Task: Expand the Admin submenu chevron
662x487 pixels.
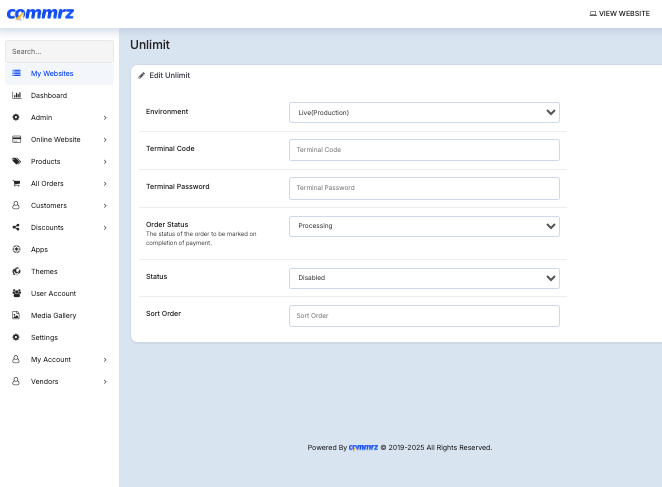Action: pos(105,118)
